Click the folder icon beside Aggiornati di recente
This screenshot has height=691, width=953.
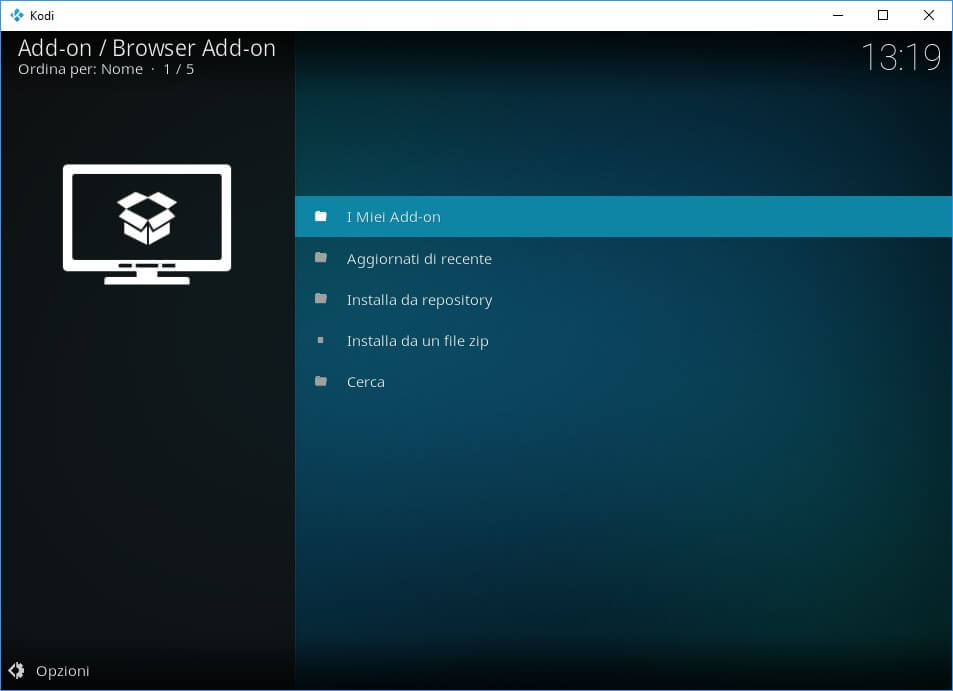coord(321,257)
